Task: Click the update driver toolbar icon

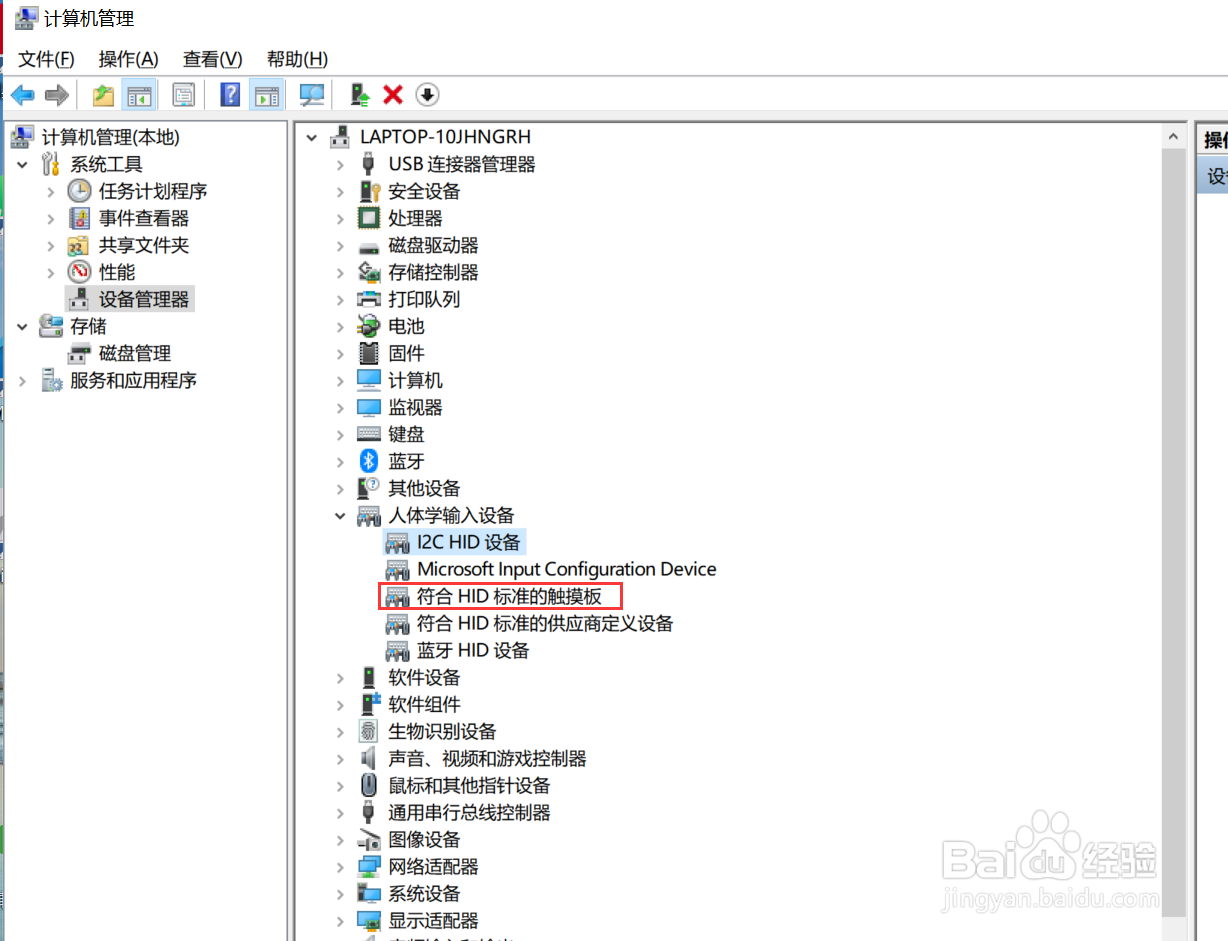Action: (359, 94)
